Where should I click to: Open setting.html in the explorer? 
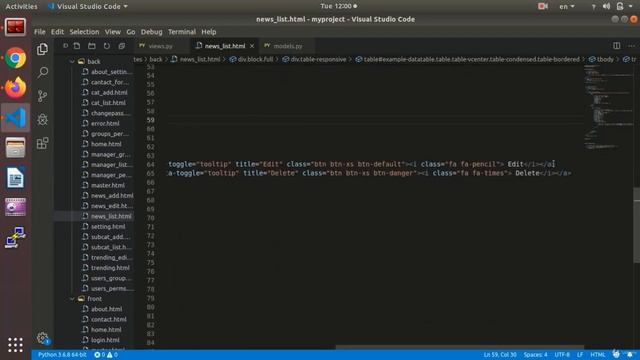(108, 227)
